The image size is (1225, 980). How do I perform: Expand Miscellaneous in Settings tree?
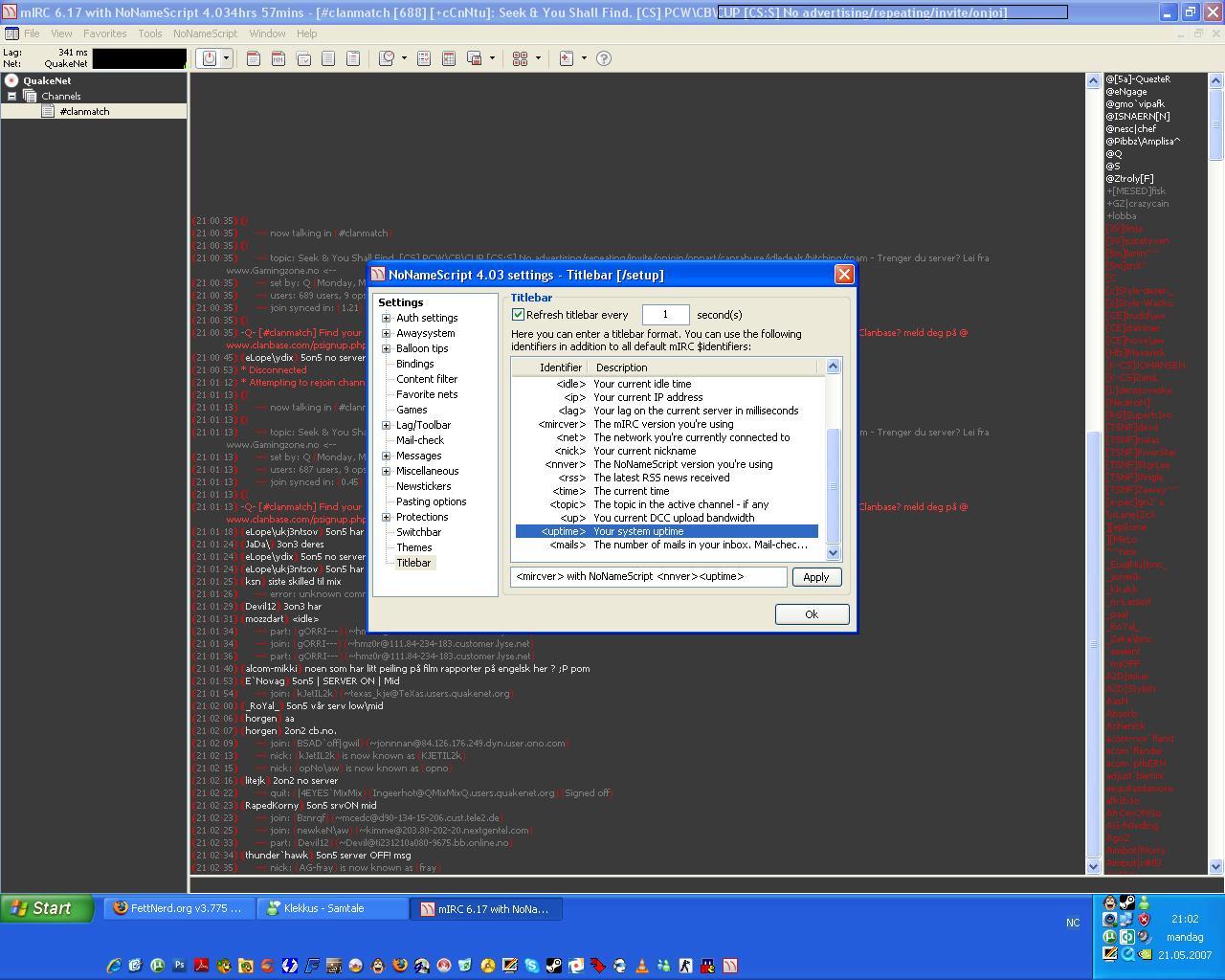(387, 471)
